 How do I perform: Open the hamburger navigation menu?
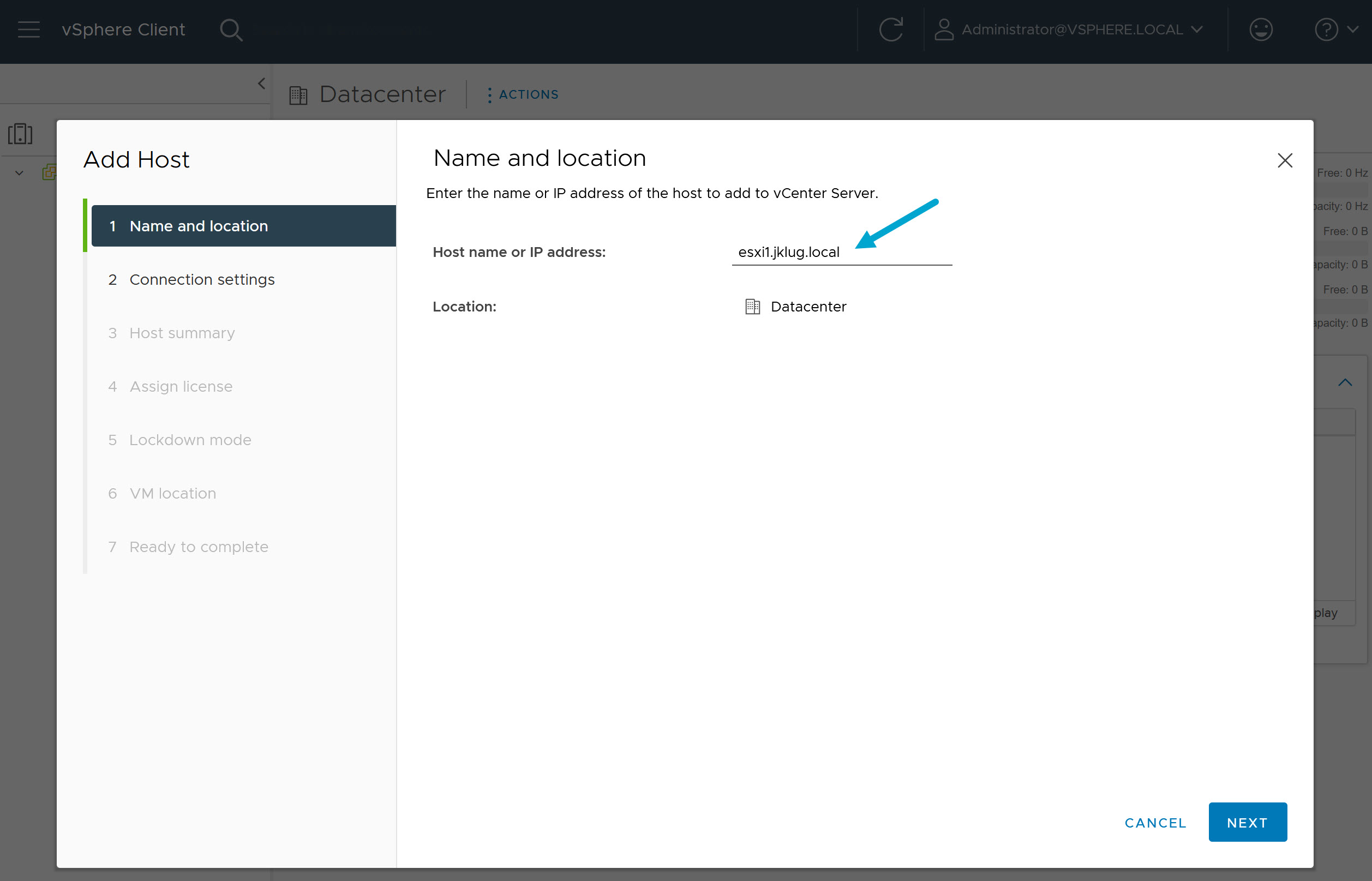pos(28,29)
